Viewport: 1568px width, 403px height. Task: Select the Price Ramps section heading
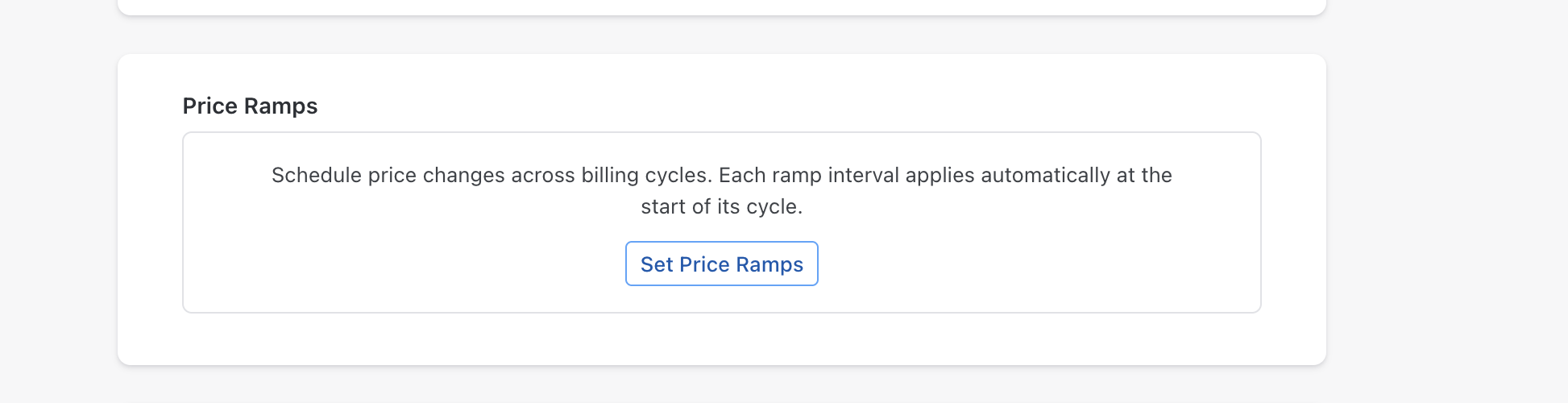(x=250, y=106)
